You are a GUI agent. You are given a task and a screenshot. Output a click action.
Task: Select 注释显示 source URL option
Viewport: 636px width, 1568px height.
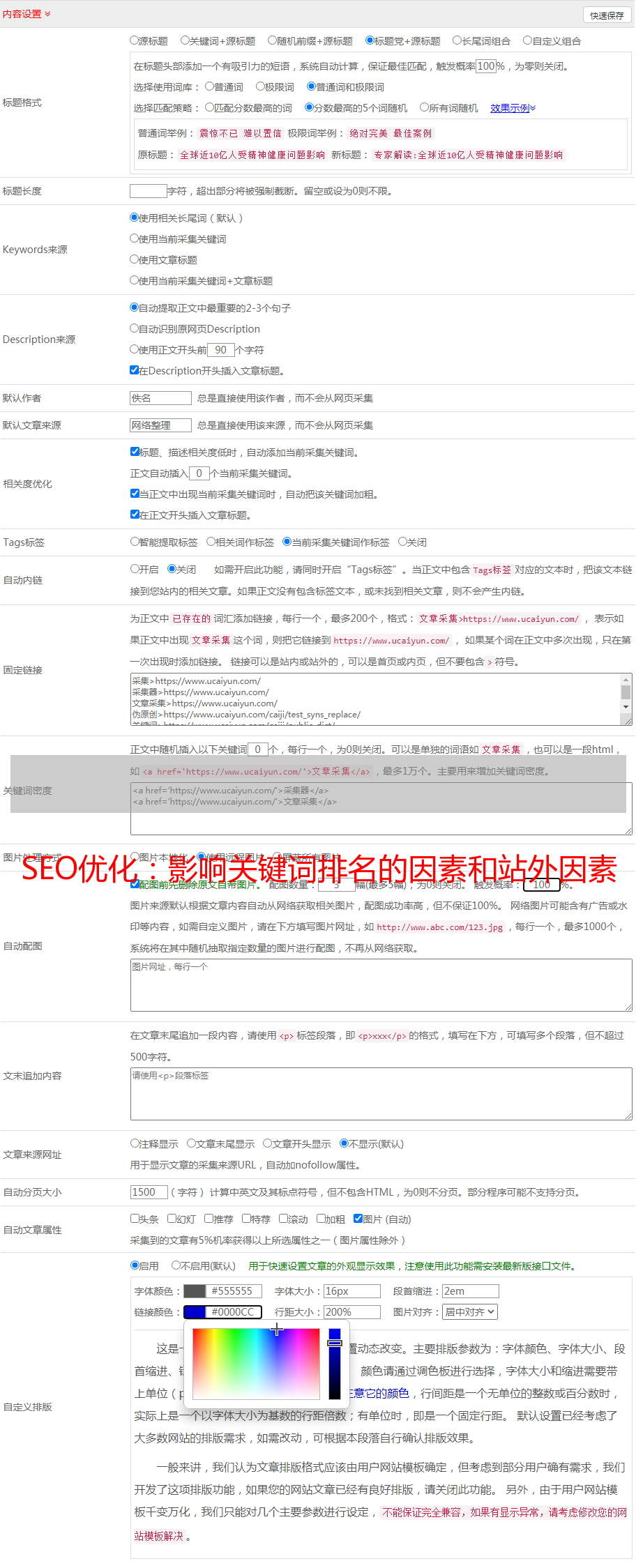pyautogui.click(x=135, y=1143)
